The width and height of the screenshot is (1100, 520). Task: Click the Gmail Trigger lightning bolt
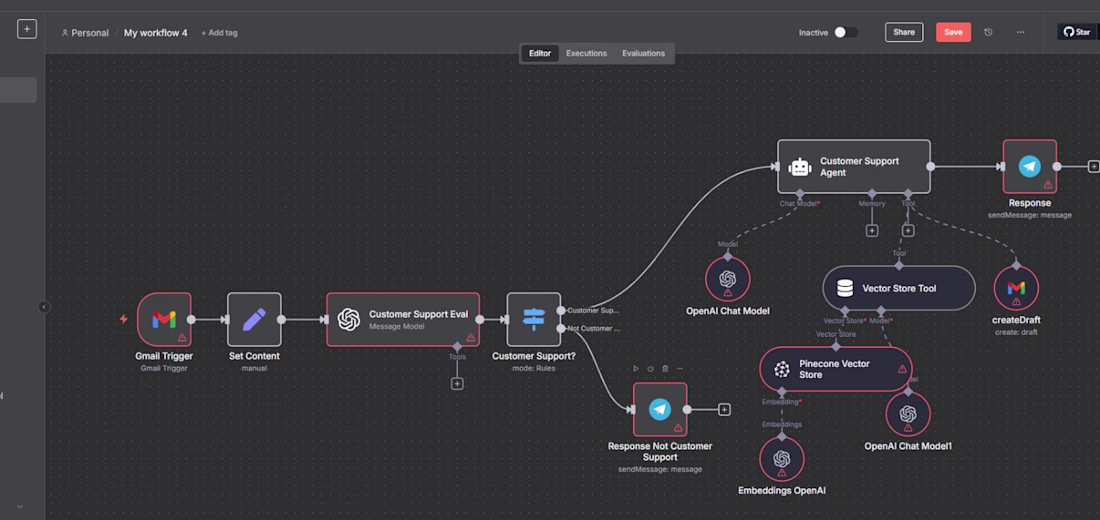pyautogui.click(x=123, y=319)
